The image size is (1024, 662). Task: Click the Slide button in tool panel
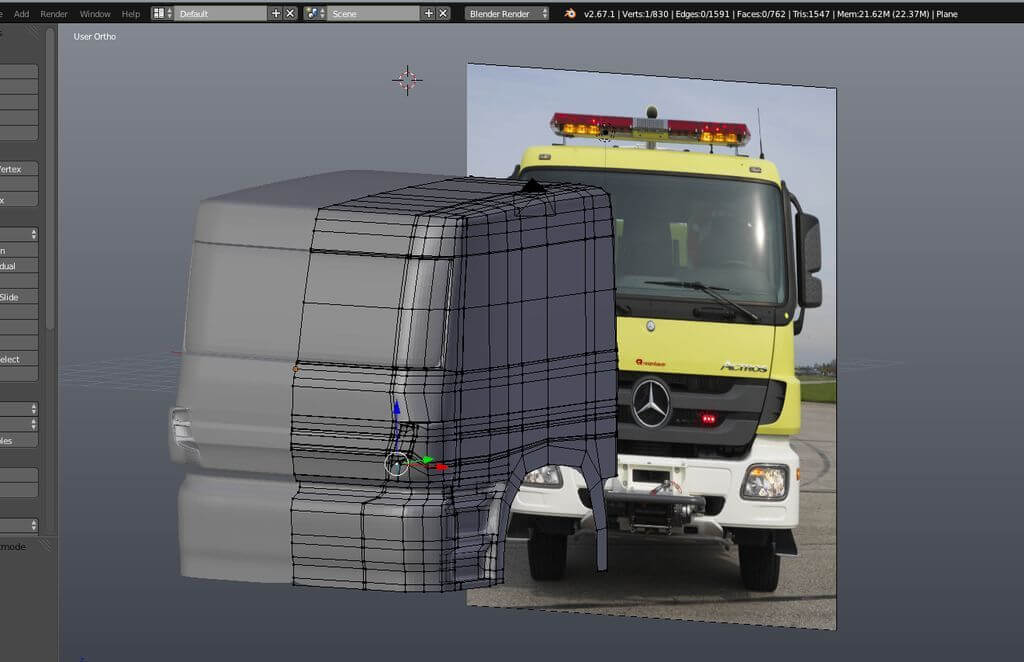pyautogui.click(x=19, y=297)
